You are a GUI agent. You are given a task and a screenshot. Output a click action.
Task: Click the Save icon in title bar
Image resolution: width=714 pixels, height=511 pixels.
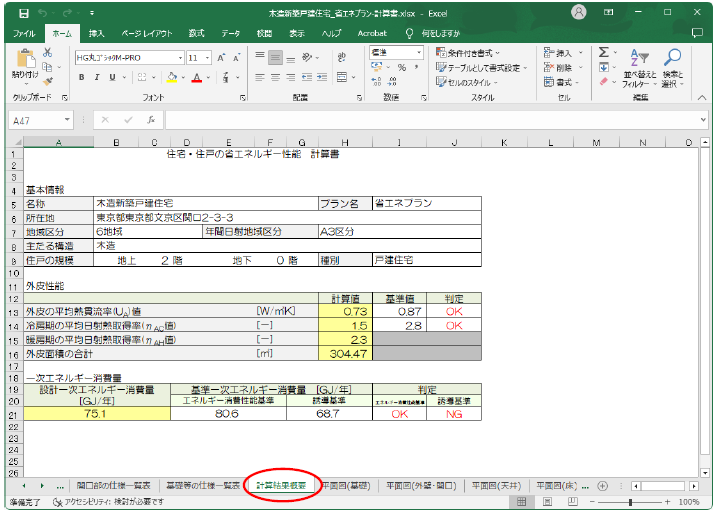[x=24, y=13]
